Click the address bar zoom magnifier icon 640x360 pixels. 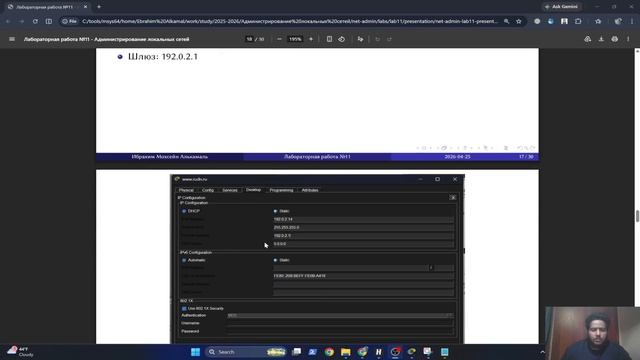point(507,21)
